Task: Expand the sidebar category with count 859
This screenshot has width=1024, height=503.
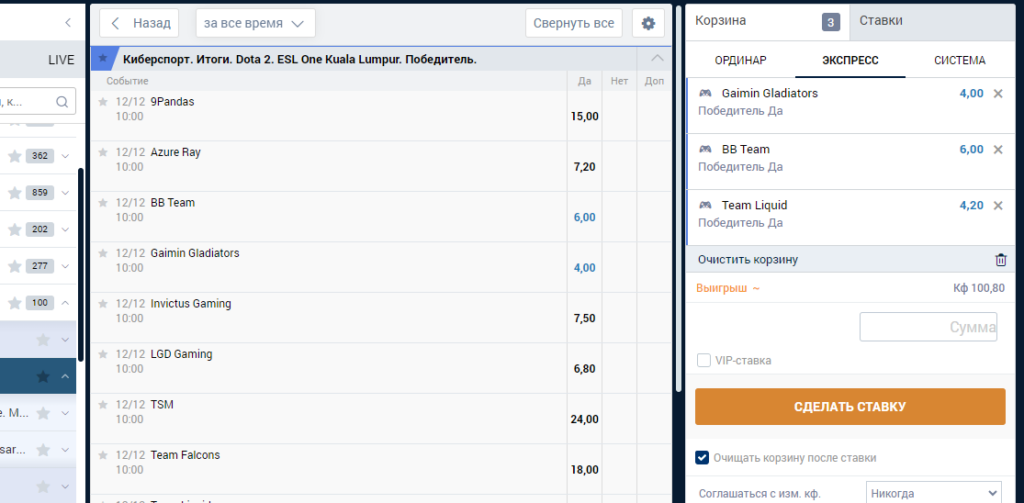Action: 65,193
